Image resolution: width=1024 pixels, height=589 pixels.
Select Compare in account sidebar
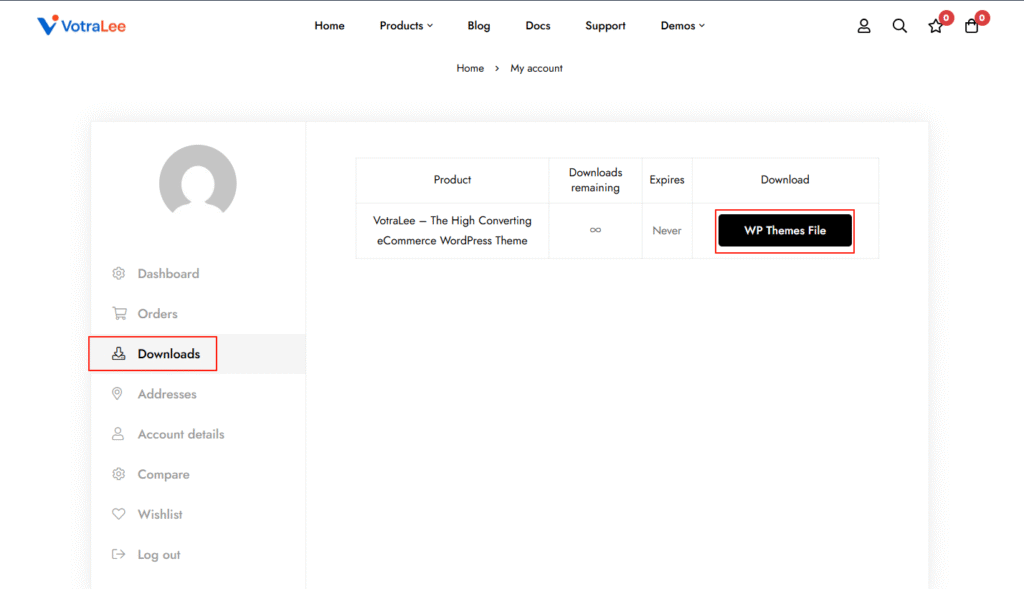[x=163, y=475]
